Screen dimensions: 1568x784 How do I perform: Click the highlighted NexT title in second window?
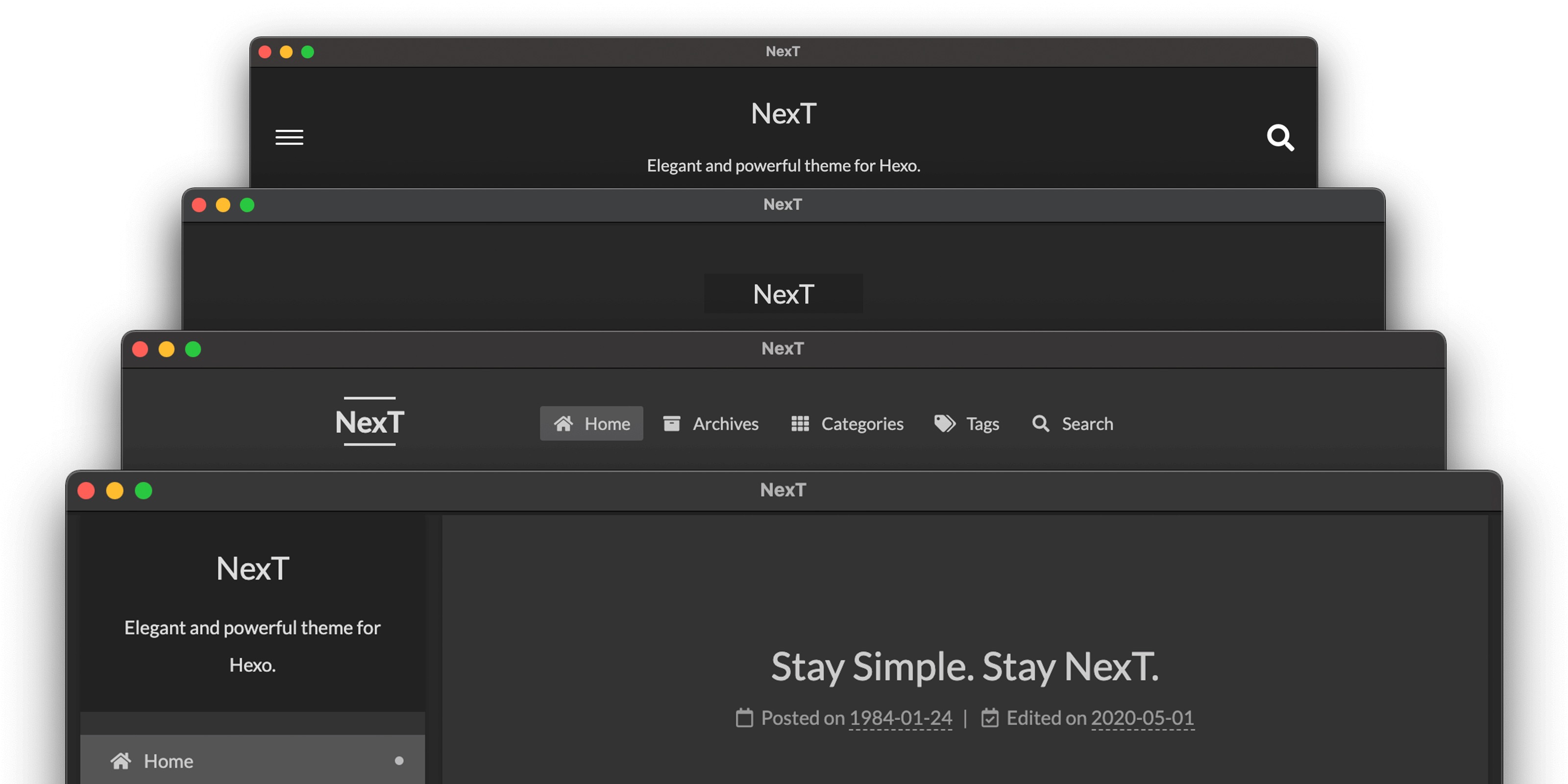[784, 294]
